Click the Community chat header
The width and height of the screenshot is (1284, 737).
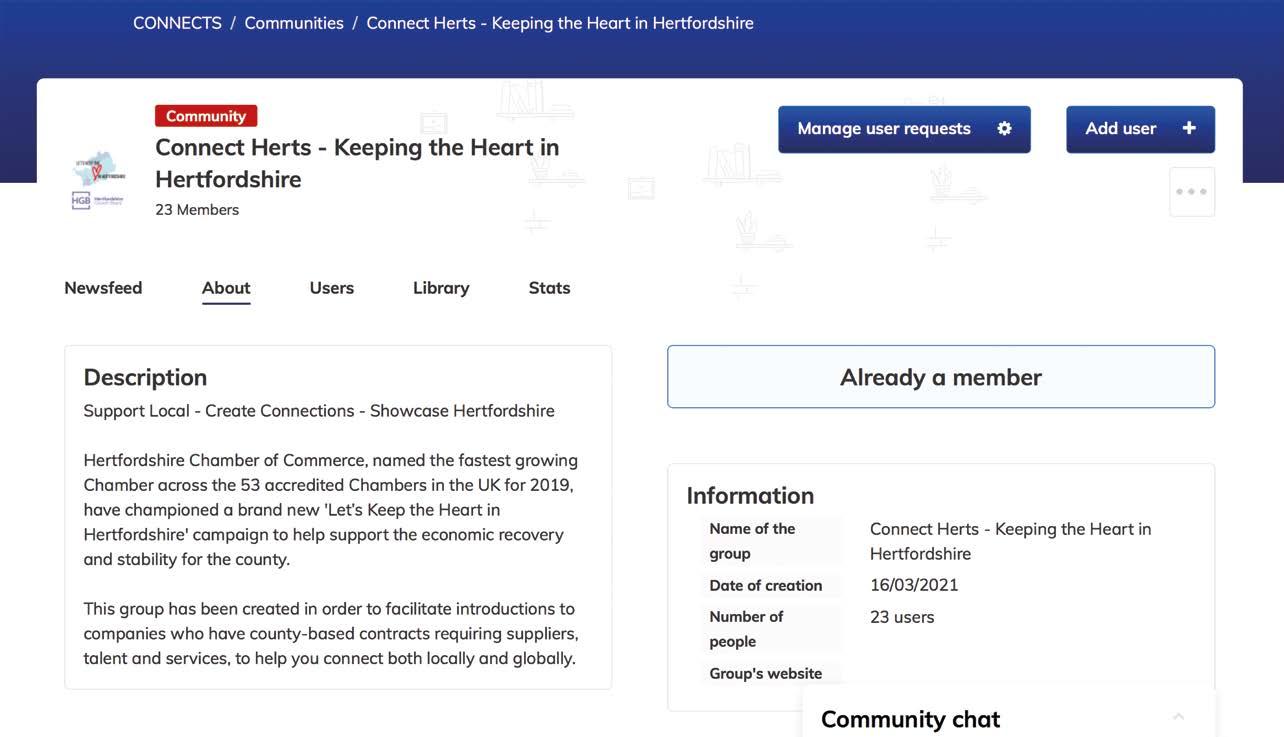point(1009,716)
